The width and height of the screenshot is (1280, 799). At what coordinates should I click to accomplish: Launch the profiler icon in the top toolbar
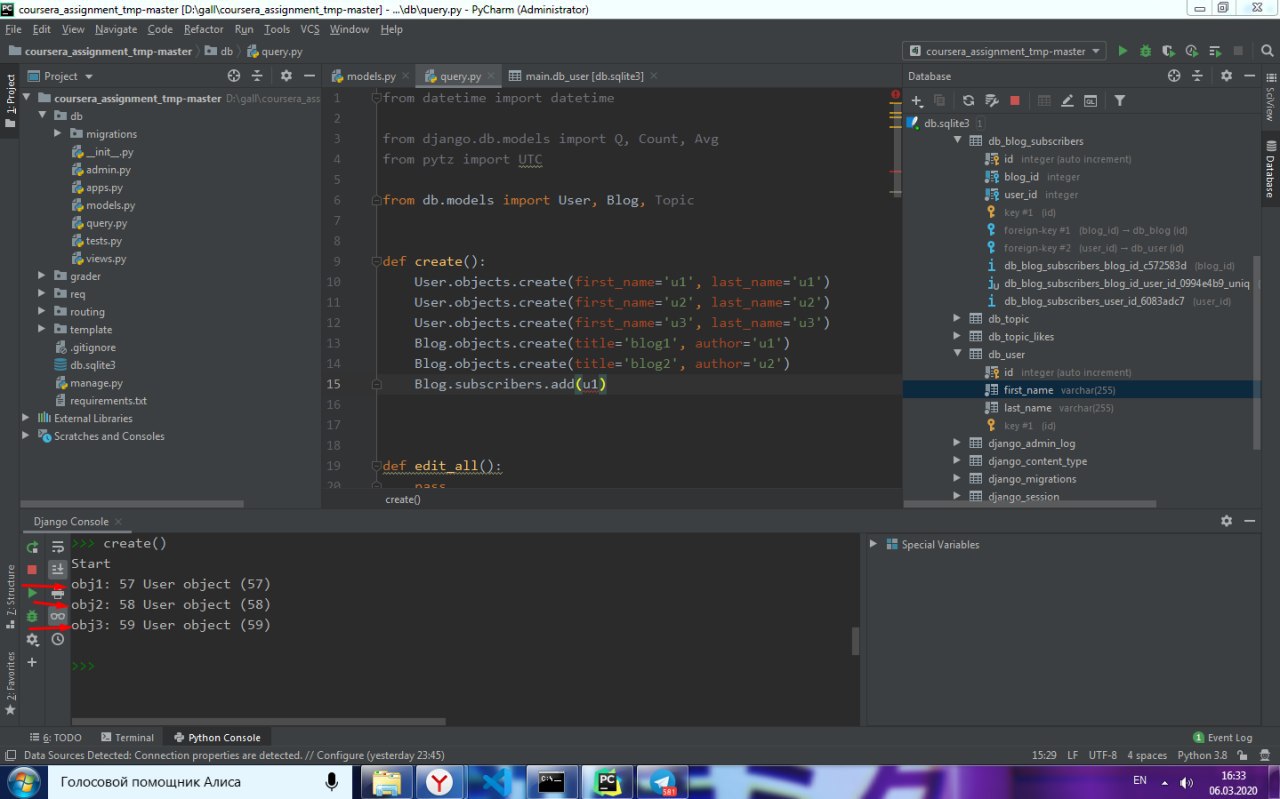1192,51
